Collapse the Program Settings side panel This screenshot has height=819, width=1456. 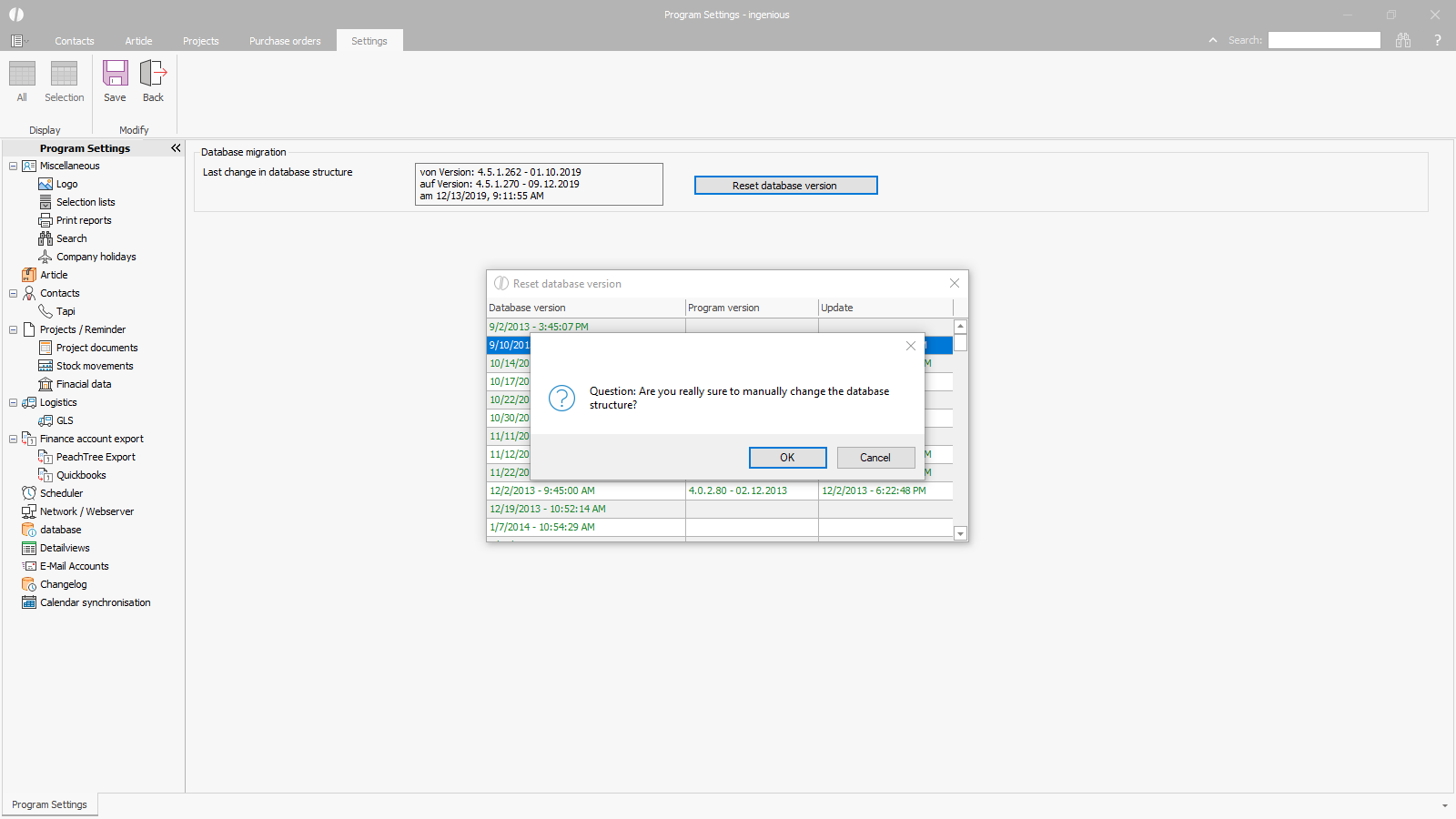176,148
